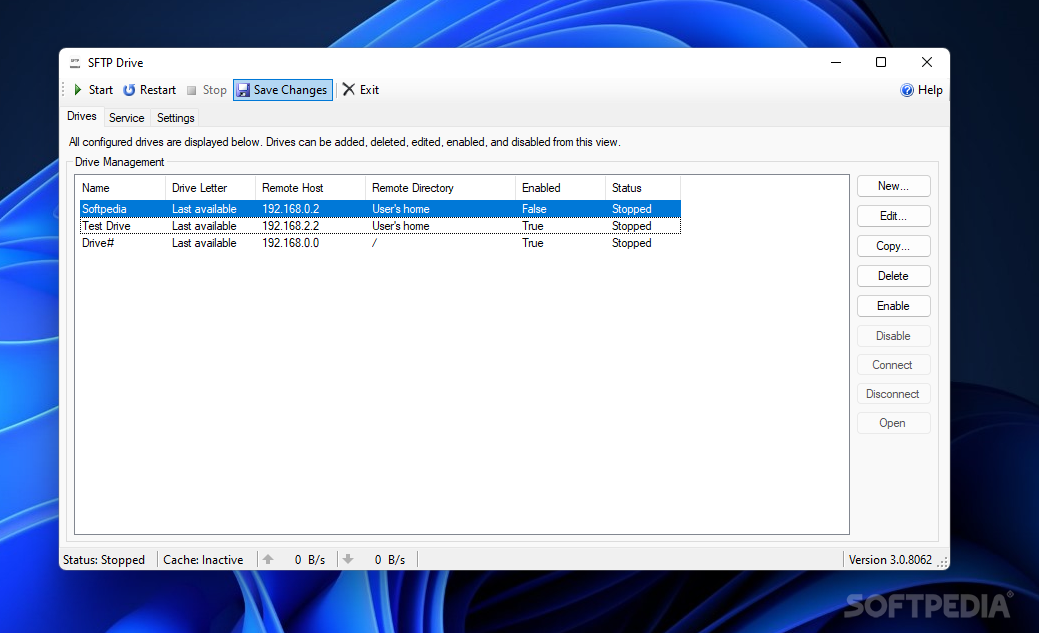Open the Settings tab
This screenshot has width=1039, height=633.
tap(176, 117)
